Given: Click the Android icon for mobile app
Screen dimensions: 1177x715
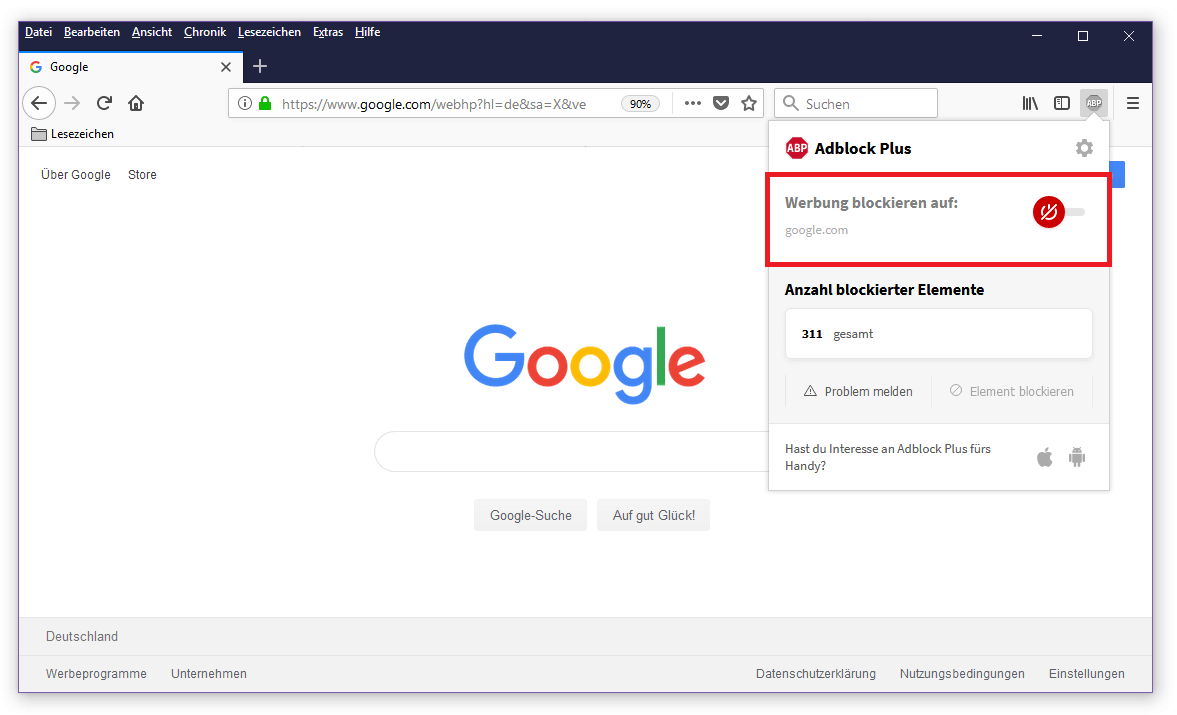Looking at the screenshot, I should coord(1077,458).
